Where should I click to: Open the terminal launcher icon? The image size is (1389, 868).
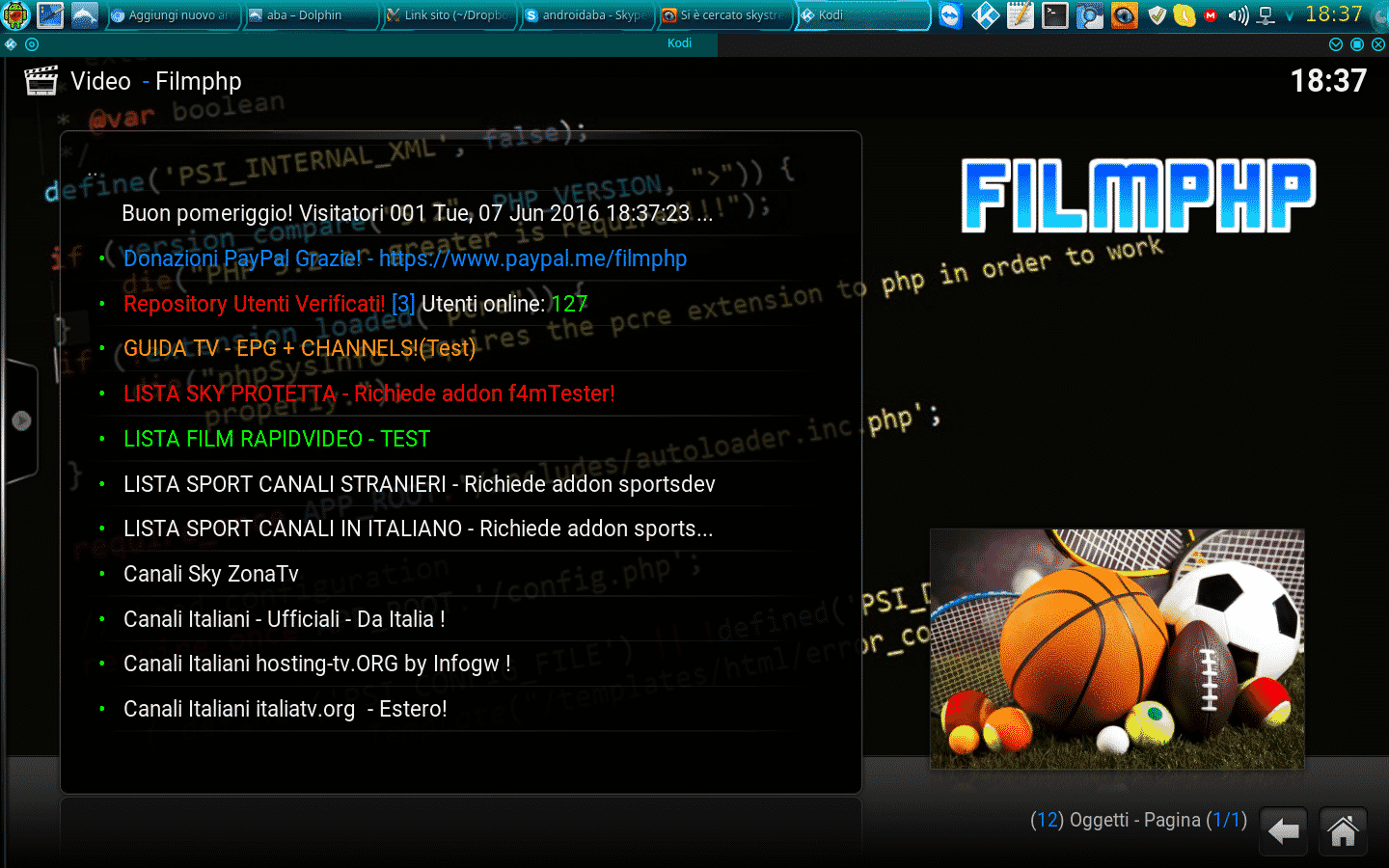(1055, 14)
